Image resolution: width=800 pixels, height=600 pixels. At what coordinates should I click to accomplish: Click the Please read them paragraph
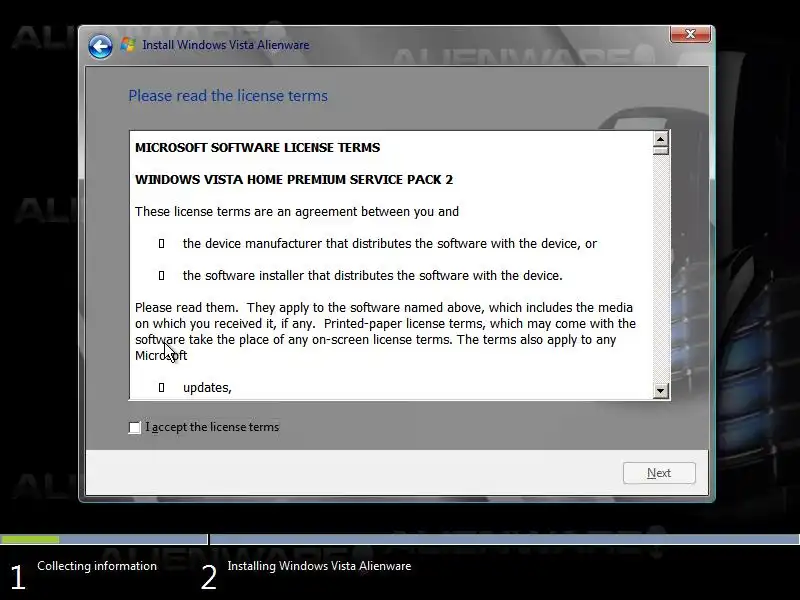(x=385, y=332)
